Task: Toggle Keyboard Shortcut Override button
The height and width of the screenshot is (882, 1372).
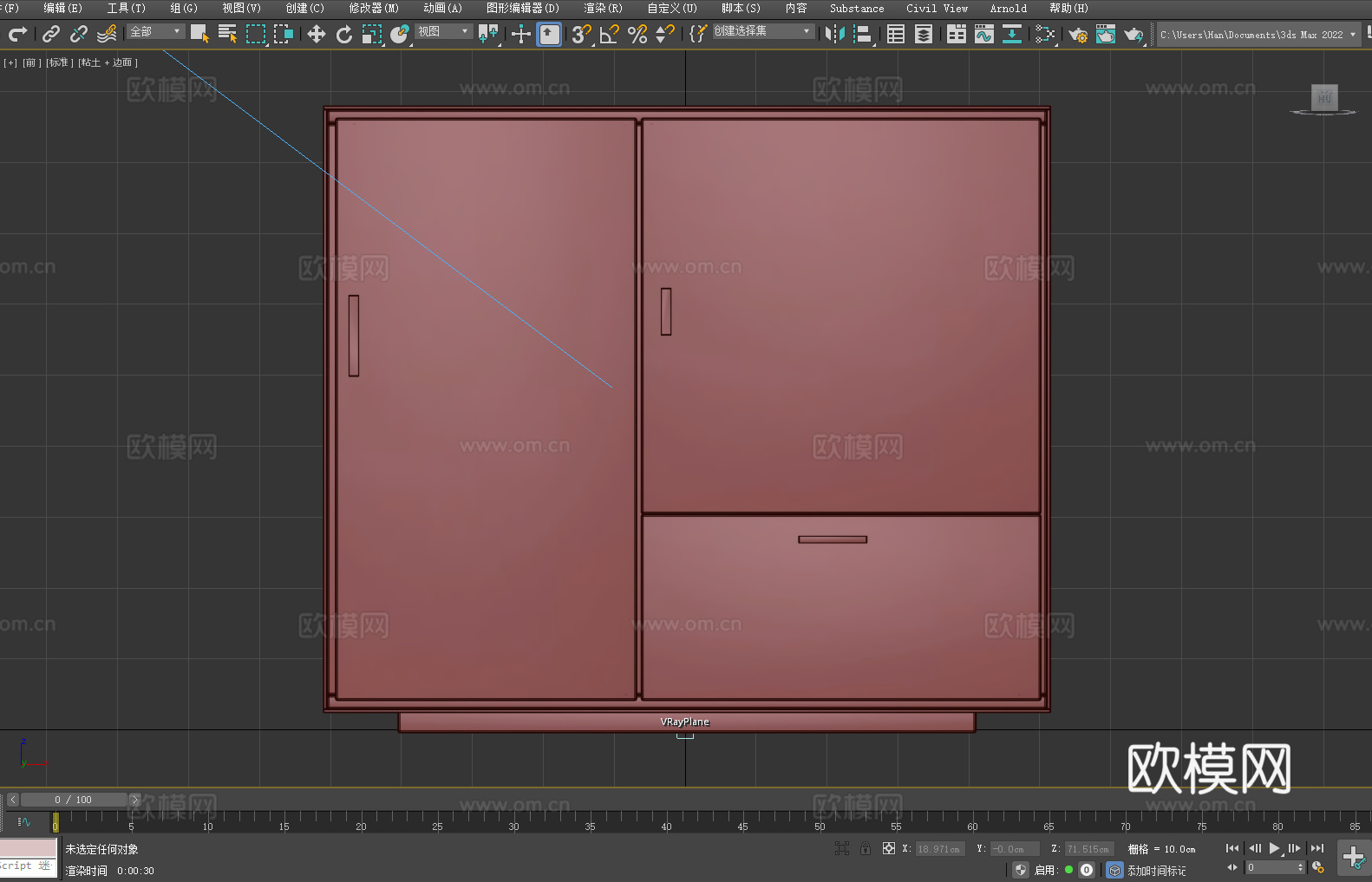Action: [x=549, y=34]
